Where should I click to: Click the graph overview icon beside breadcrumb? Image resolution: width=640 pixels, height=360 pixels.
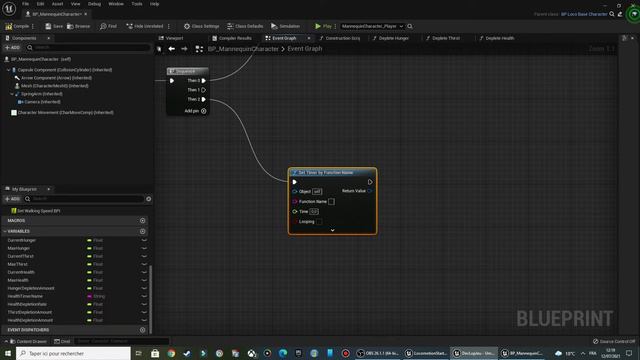(x=199, y=49)
